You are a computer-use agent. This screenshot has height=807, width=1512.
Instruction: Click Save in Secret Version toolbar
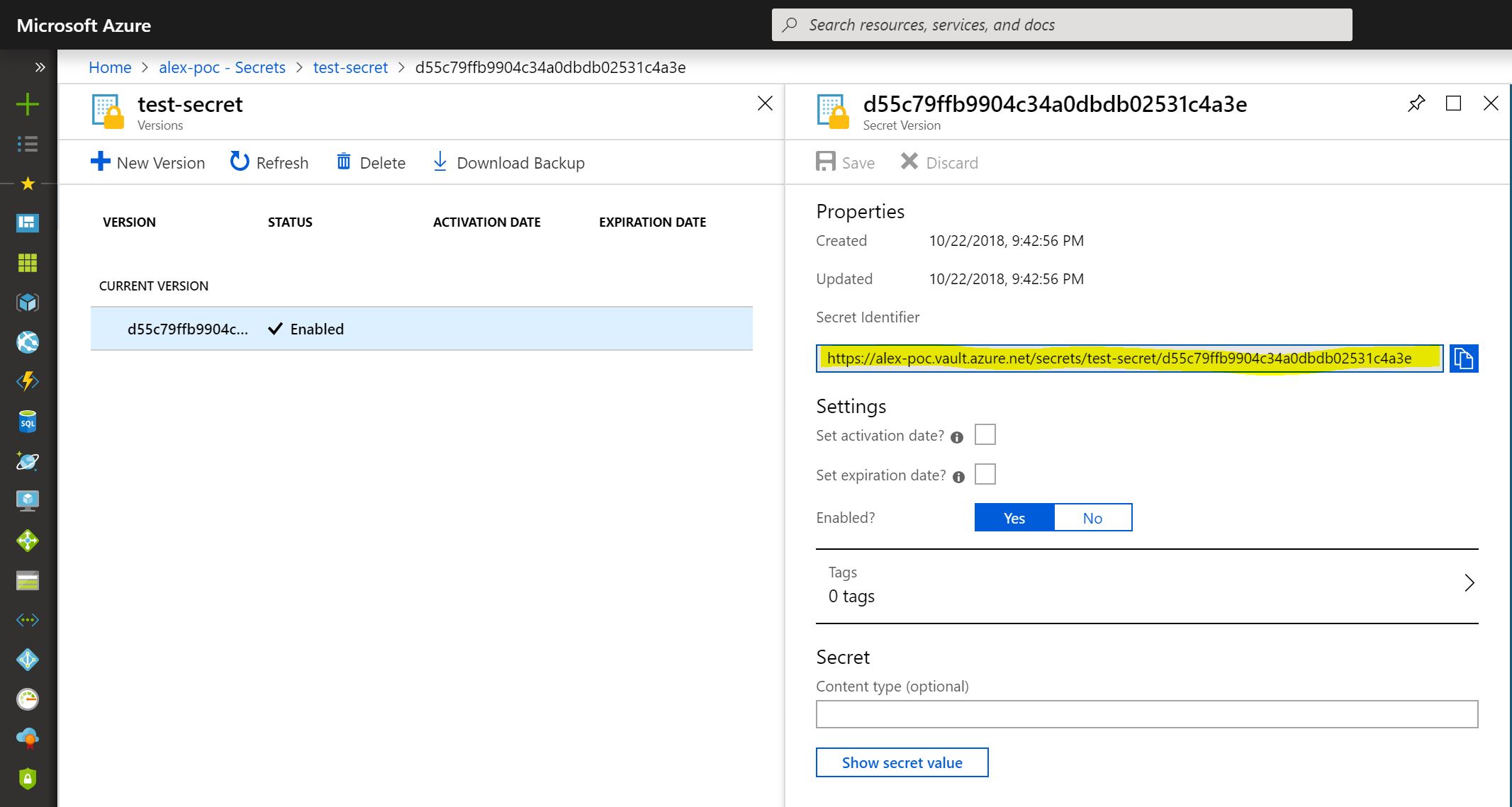click(845, 162)
